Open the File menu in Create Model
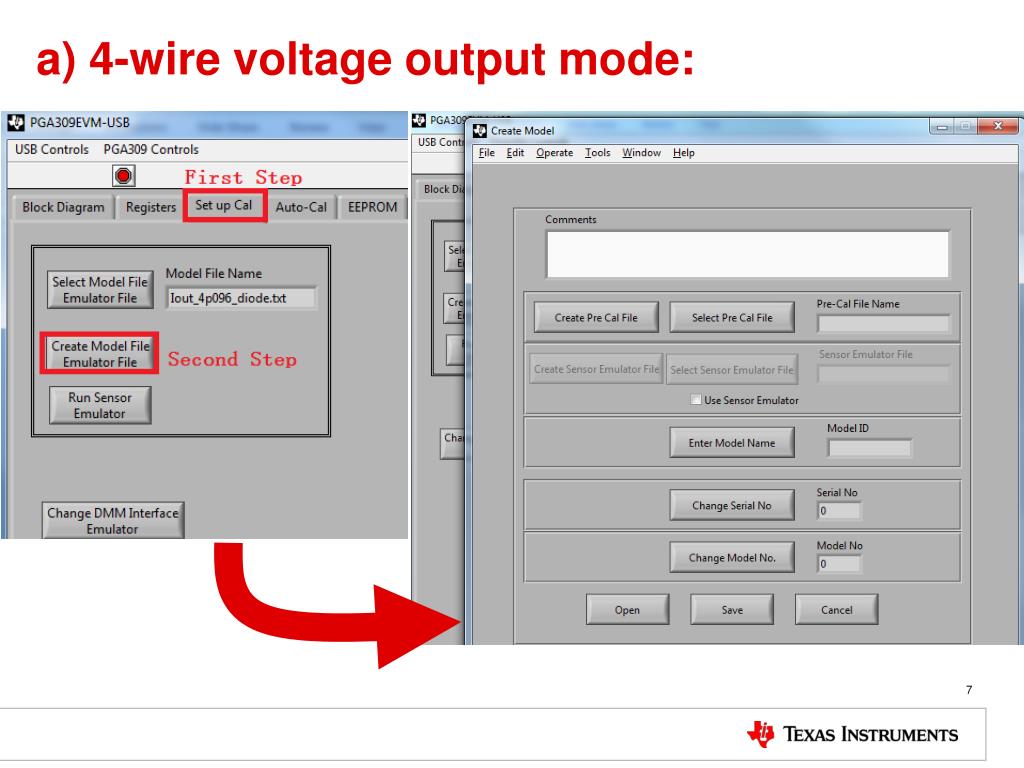Viewport: 1024px width, 768px height. (487, 153)
